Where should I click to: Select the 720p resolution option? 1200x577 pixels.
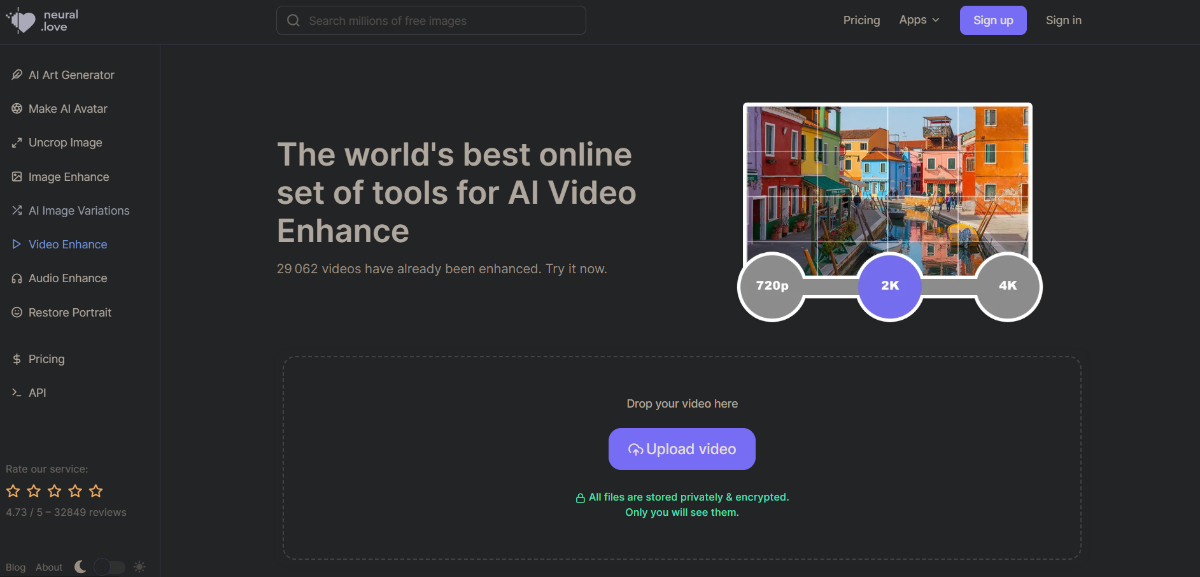click(771, 286)
